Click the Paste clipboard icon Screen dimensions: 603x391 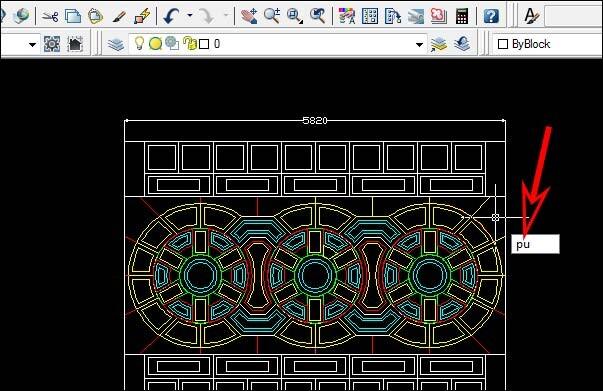95,16
